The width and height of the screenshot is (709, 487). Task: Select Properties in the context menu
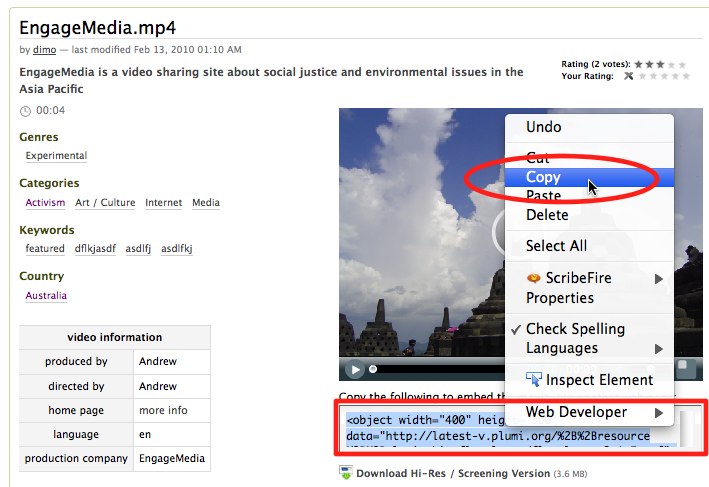(x=559, y=298)
